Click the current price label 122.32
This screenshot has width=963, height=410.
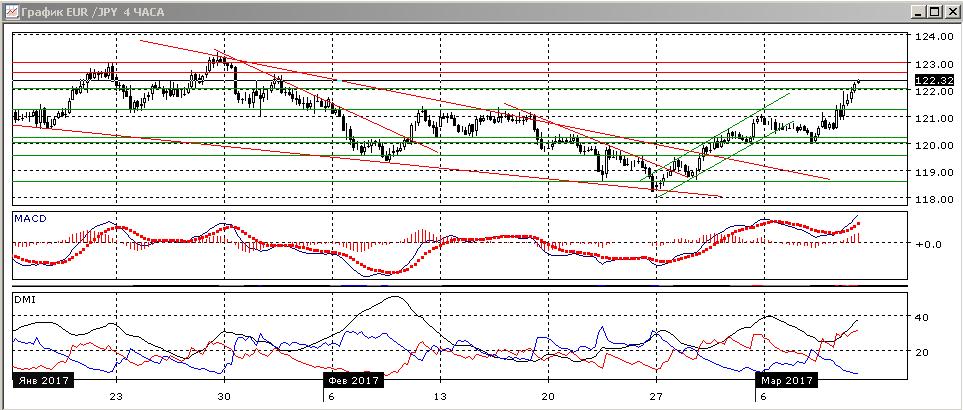(x=934, y=80)
